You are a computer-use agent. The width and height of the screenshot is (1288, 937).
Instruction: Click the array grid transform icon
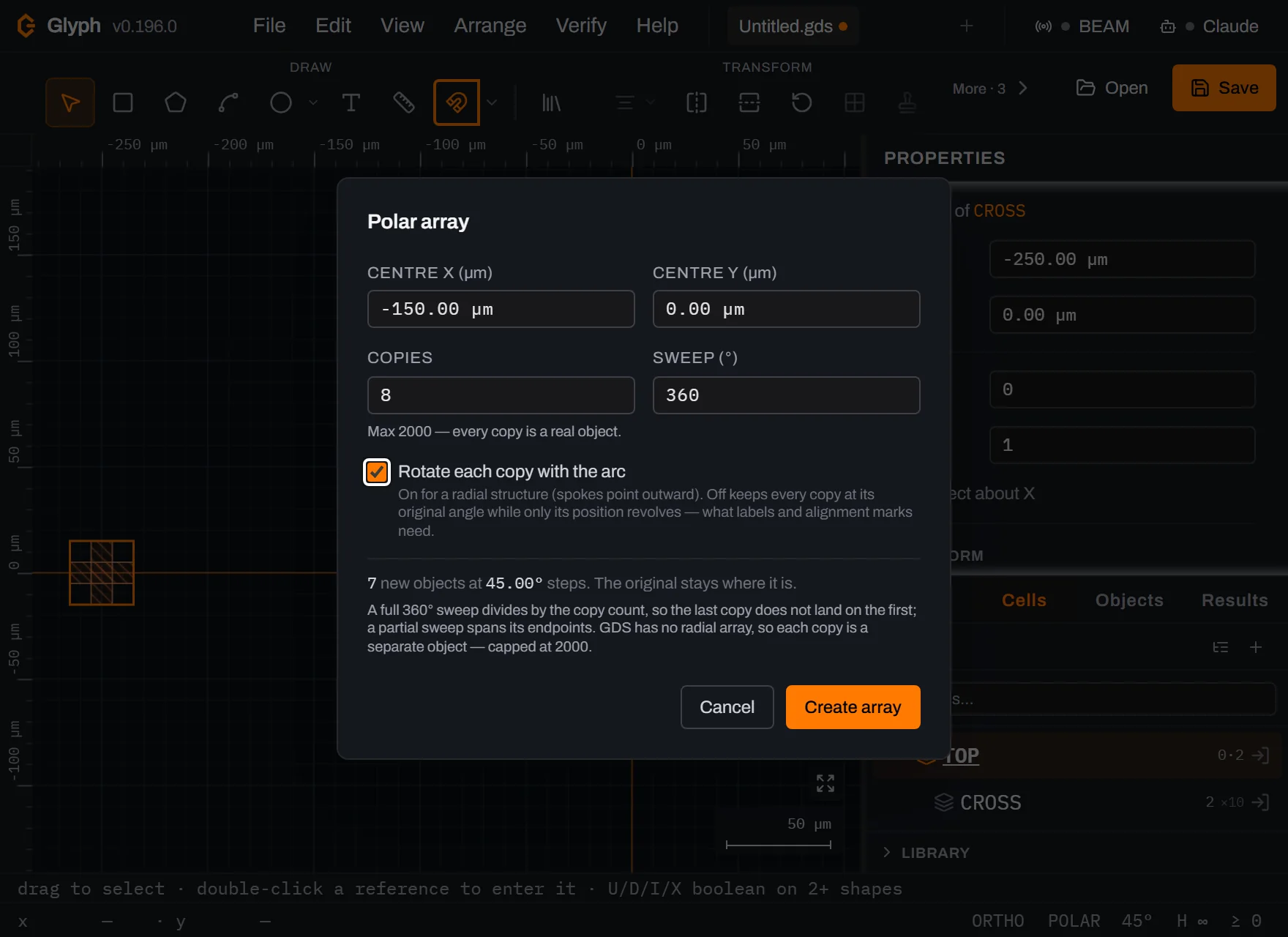[x=855, y=102]
